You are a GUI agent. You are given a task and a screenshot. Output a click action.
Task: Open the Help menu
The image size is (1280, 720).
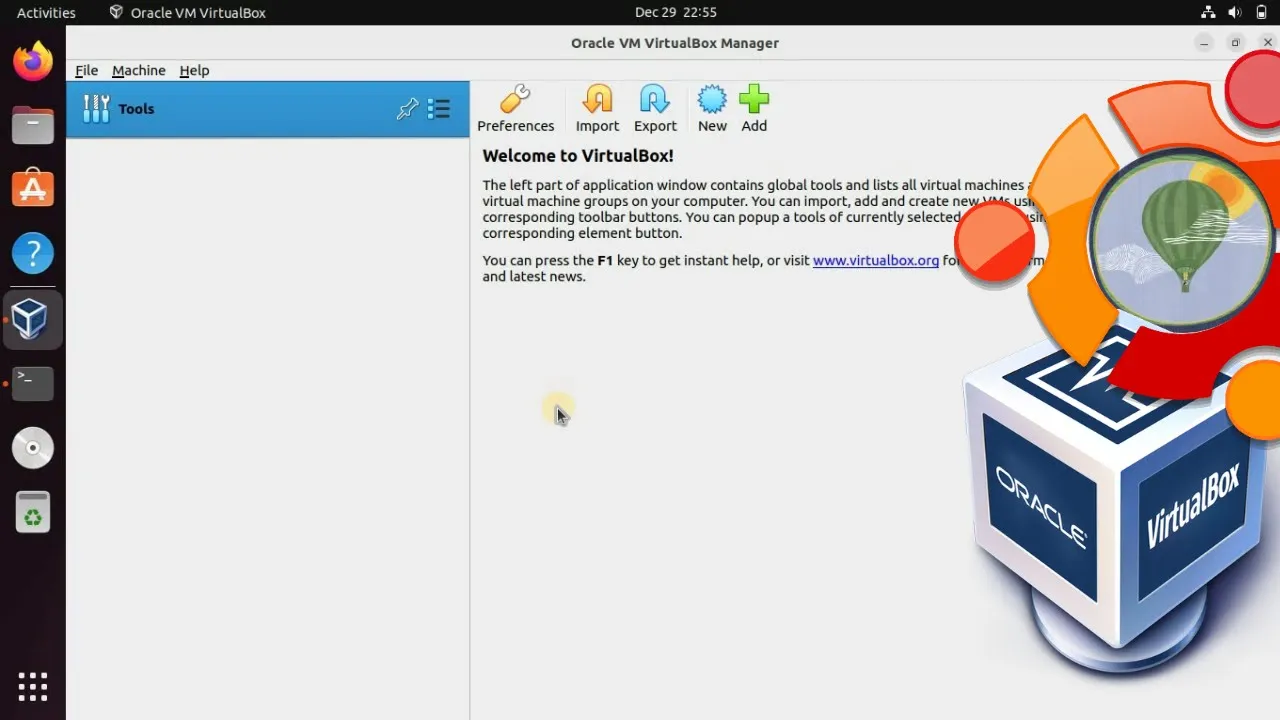[x=194, y=70]
